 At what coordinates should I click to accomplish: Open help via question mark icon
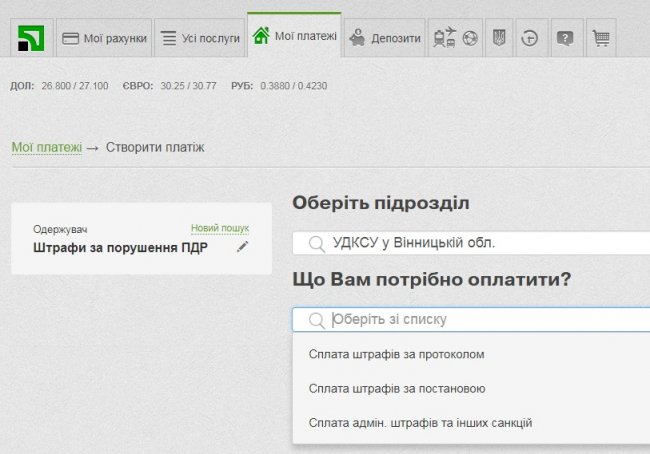click(565, 39)
